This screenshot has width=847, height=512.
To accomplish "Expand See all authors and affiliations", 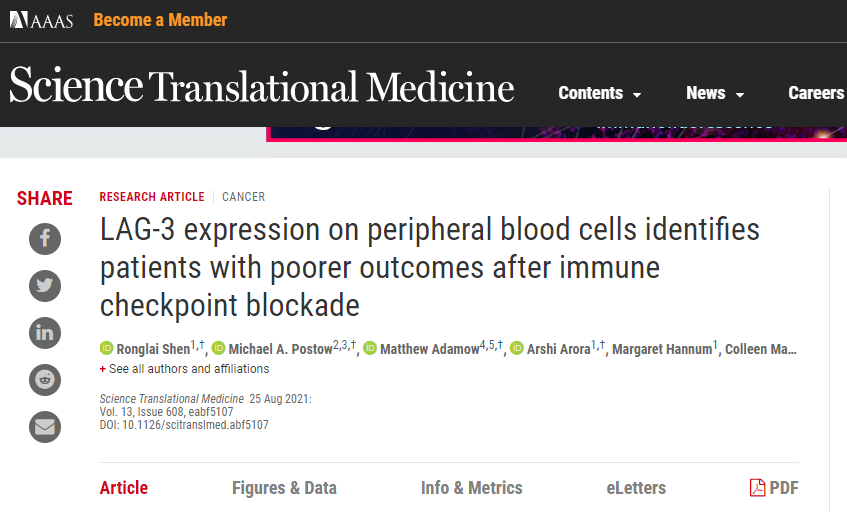I will point(184,369).
